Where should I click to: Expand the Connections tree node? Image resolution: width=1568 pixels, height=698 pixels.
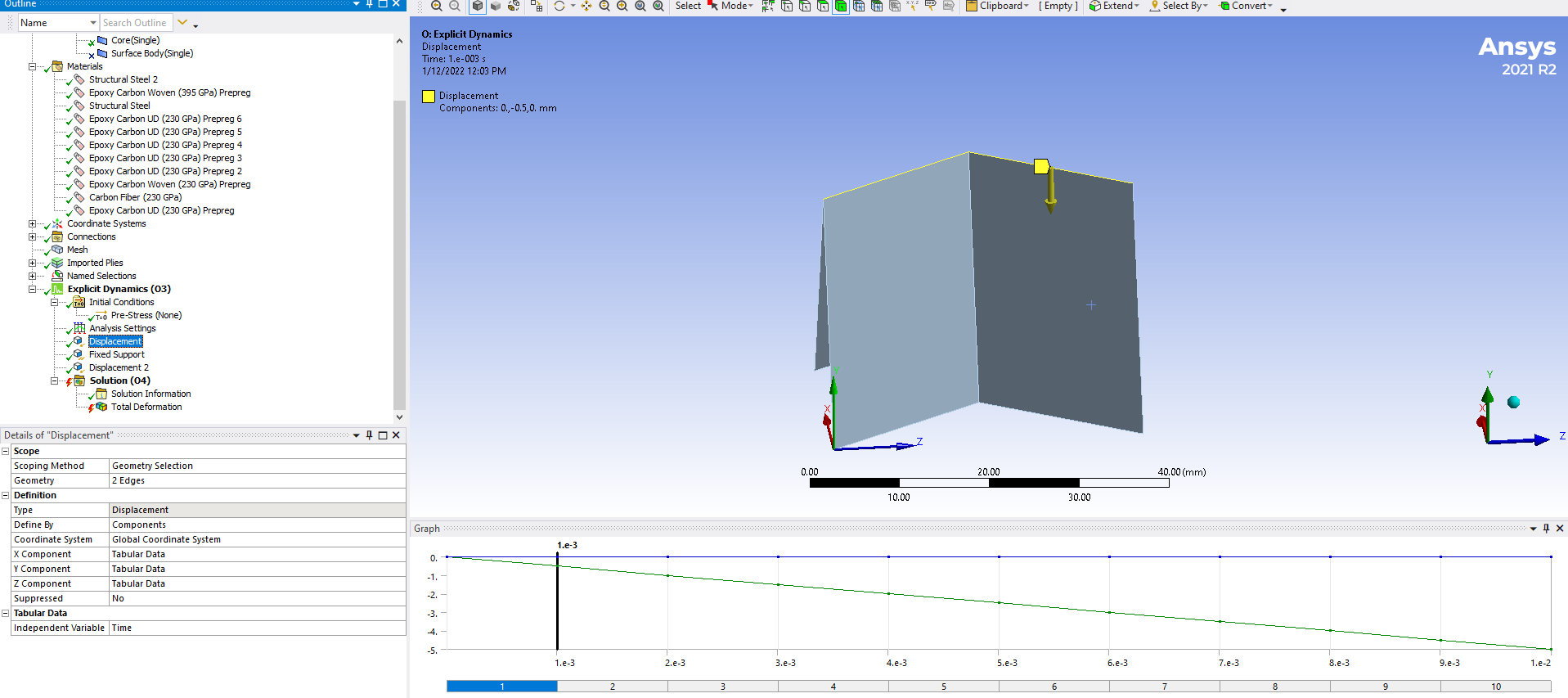[33, 236]
